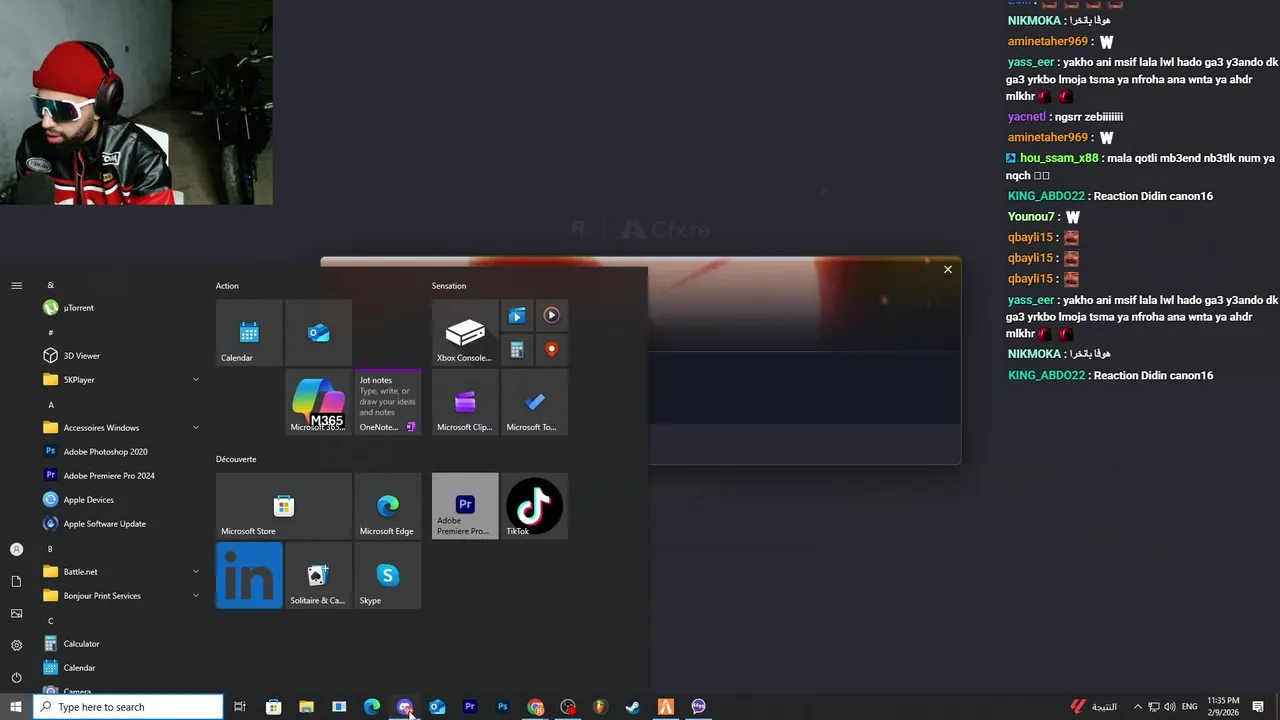Image resolution: width=1280 pixels, height=720 pixels.
Task: Open Apple Software Update from app list
Action: (x=122, y=524)
